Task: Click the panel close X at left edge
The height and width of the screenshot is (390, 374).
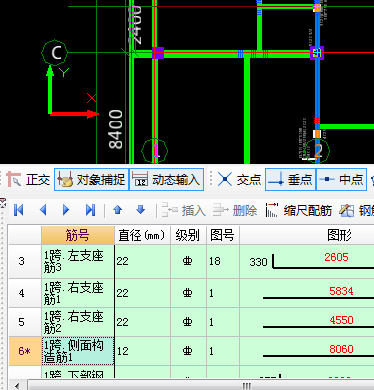Action: coord(2,203)
